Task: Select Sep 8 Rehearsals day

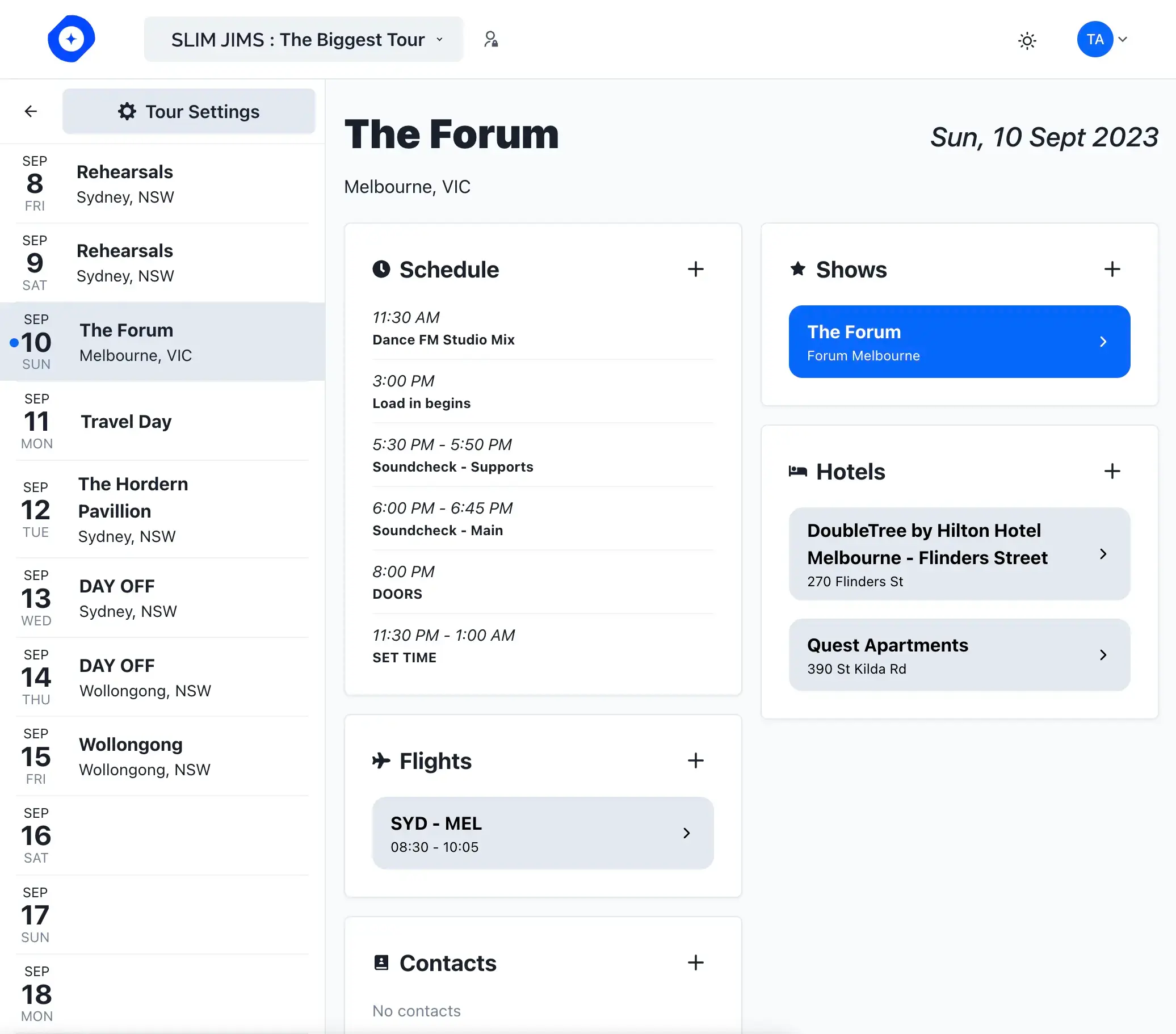Action: click(162, 183)
